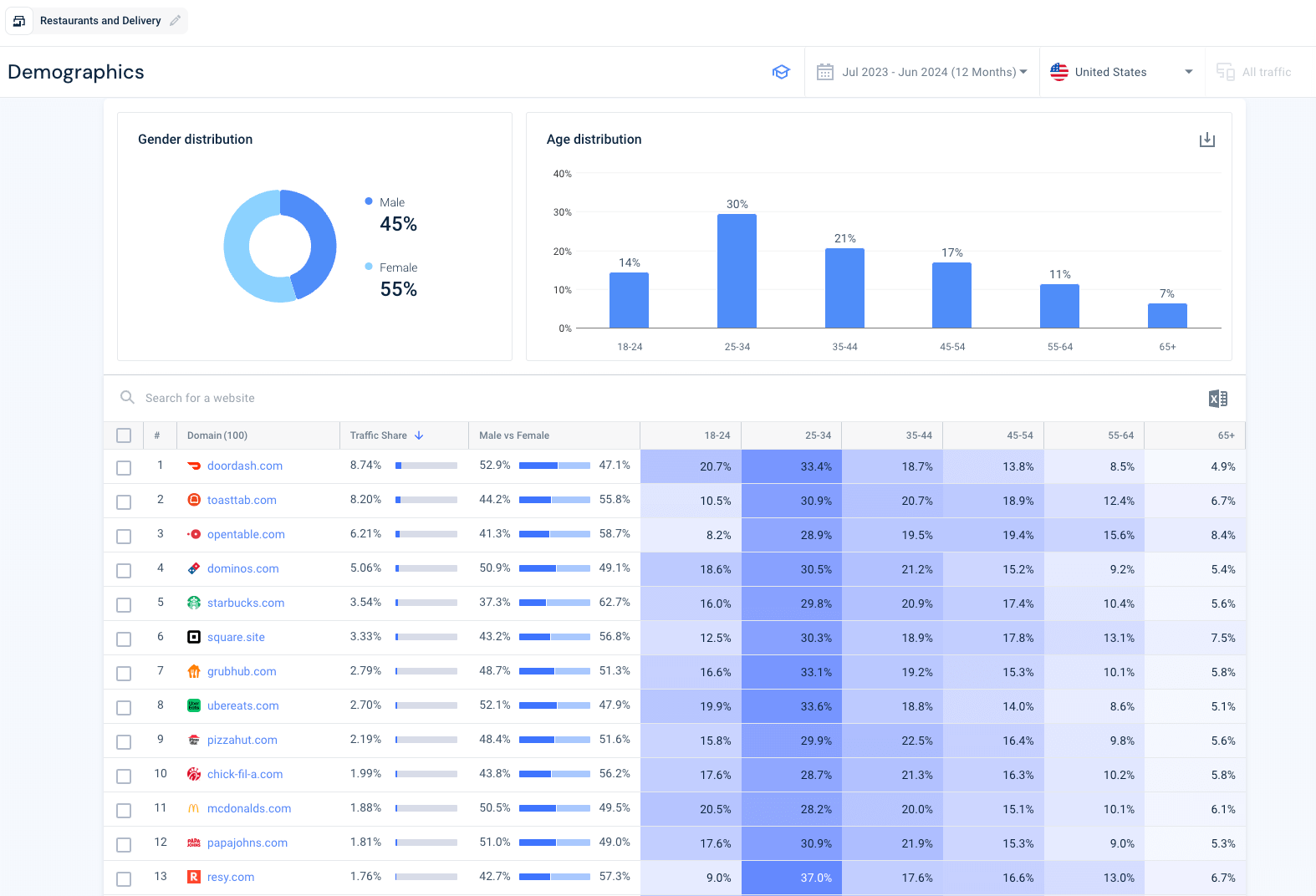Image resolution: width=1316 pixels, height=896 pixels.
Task: Open the toasttab.com link
Action: [x=242, y=500]
